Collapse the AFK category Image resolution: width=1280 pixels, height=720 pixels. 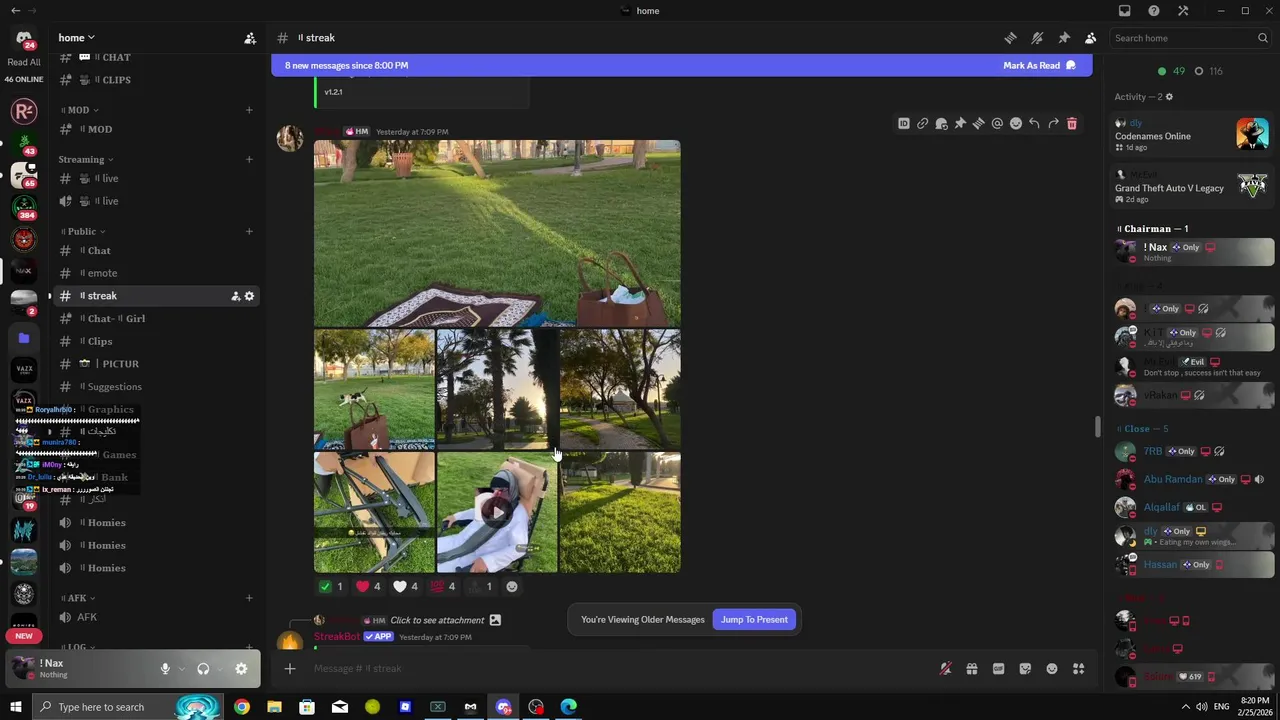77,598
